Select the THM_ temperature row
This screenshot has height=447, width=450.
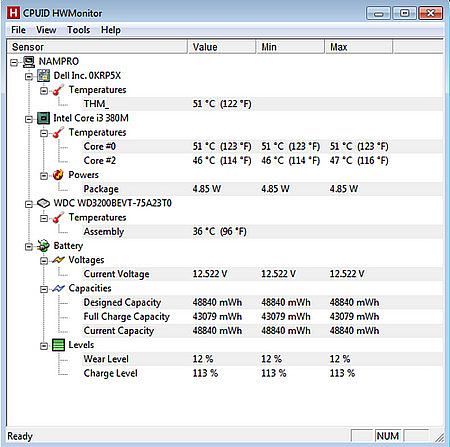tap(262, 104)
